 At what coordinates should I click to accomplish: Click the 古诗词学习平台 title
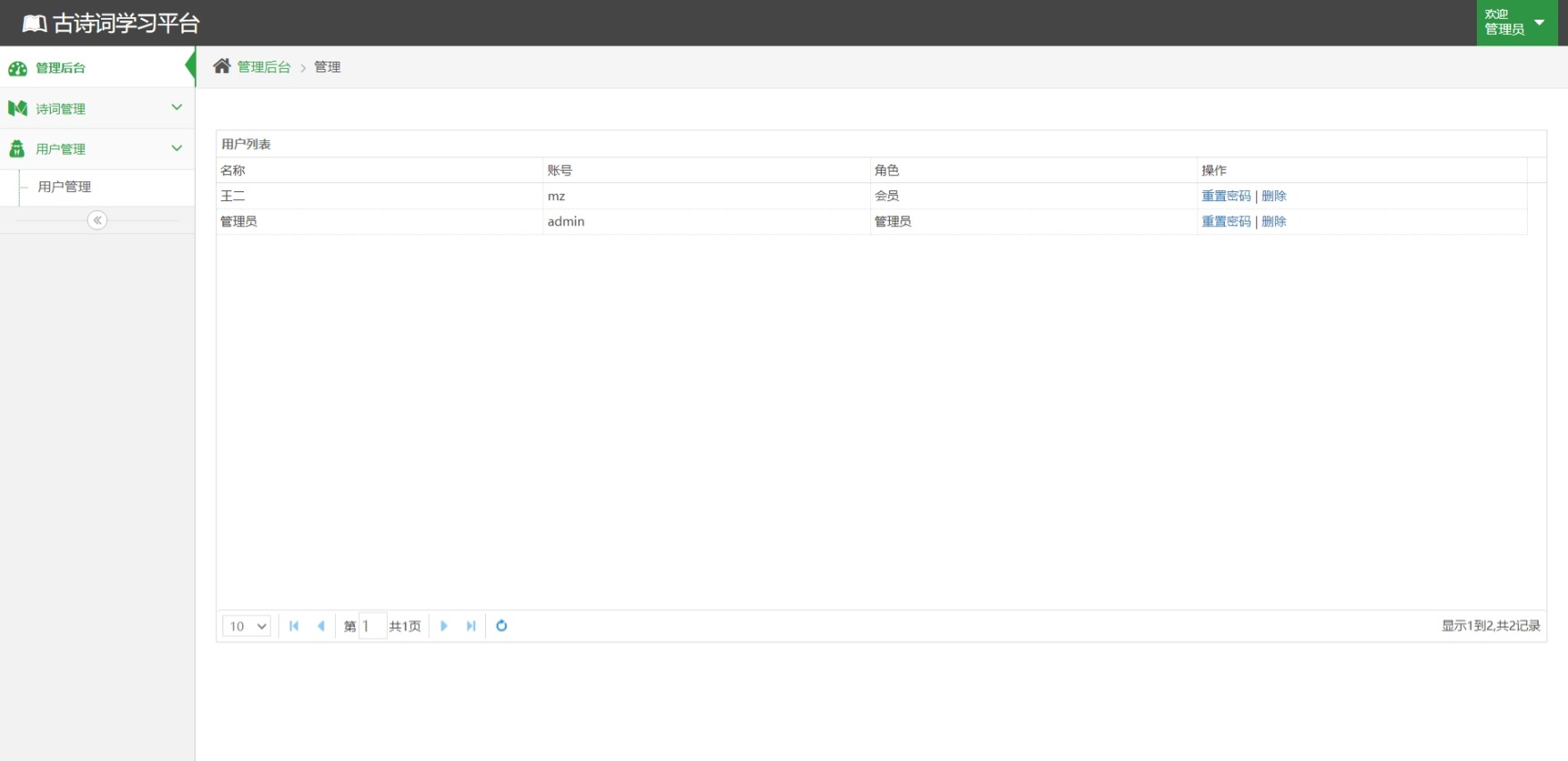126,23
